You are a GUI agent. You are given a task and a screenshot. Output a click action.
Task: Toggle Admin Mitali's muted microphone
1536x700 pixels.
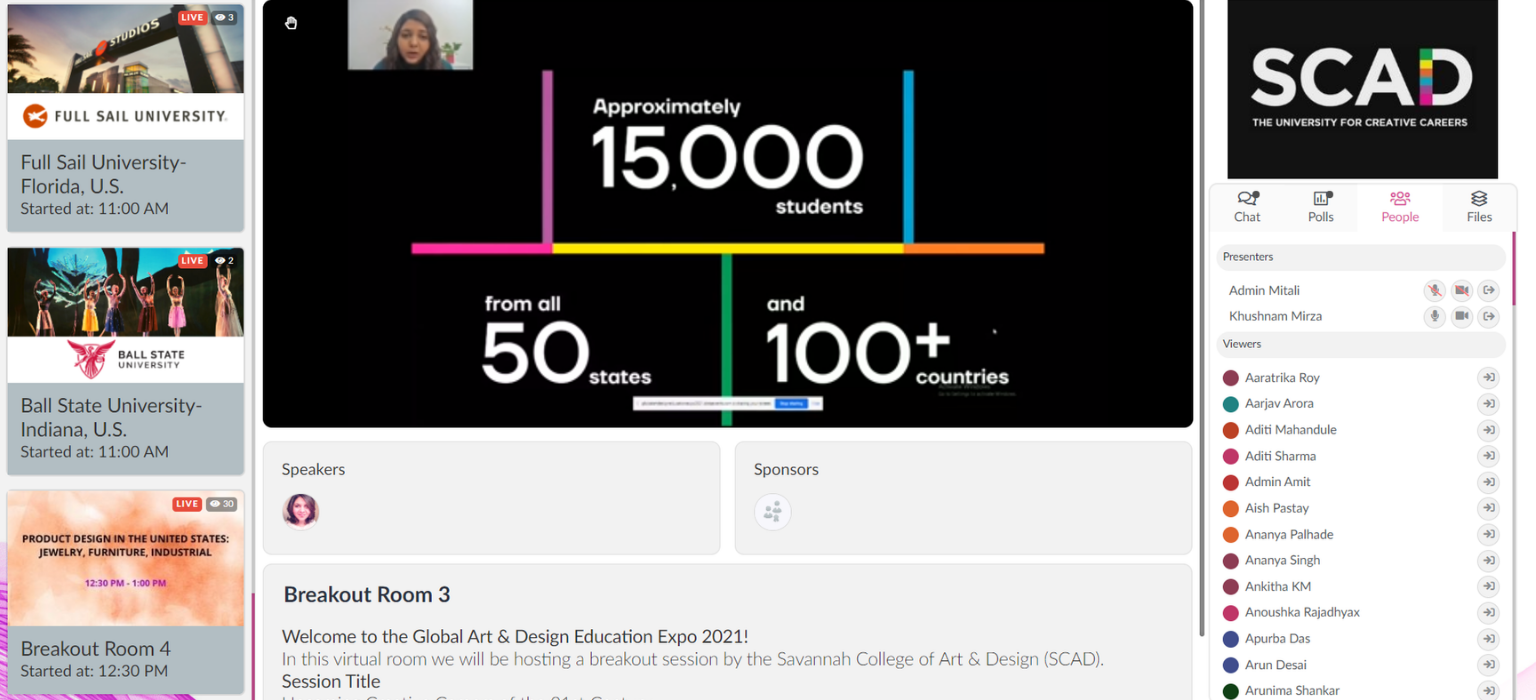click(x=1434, y=290)
